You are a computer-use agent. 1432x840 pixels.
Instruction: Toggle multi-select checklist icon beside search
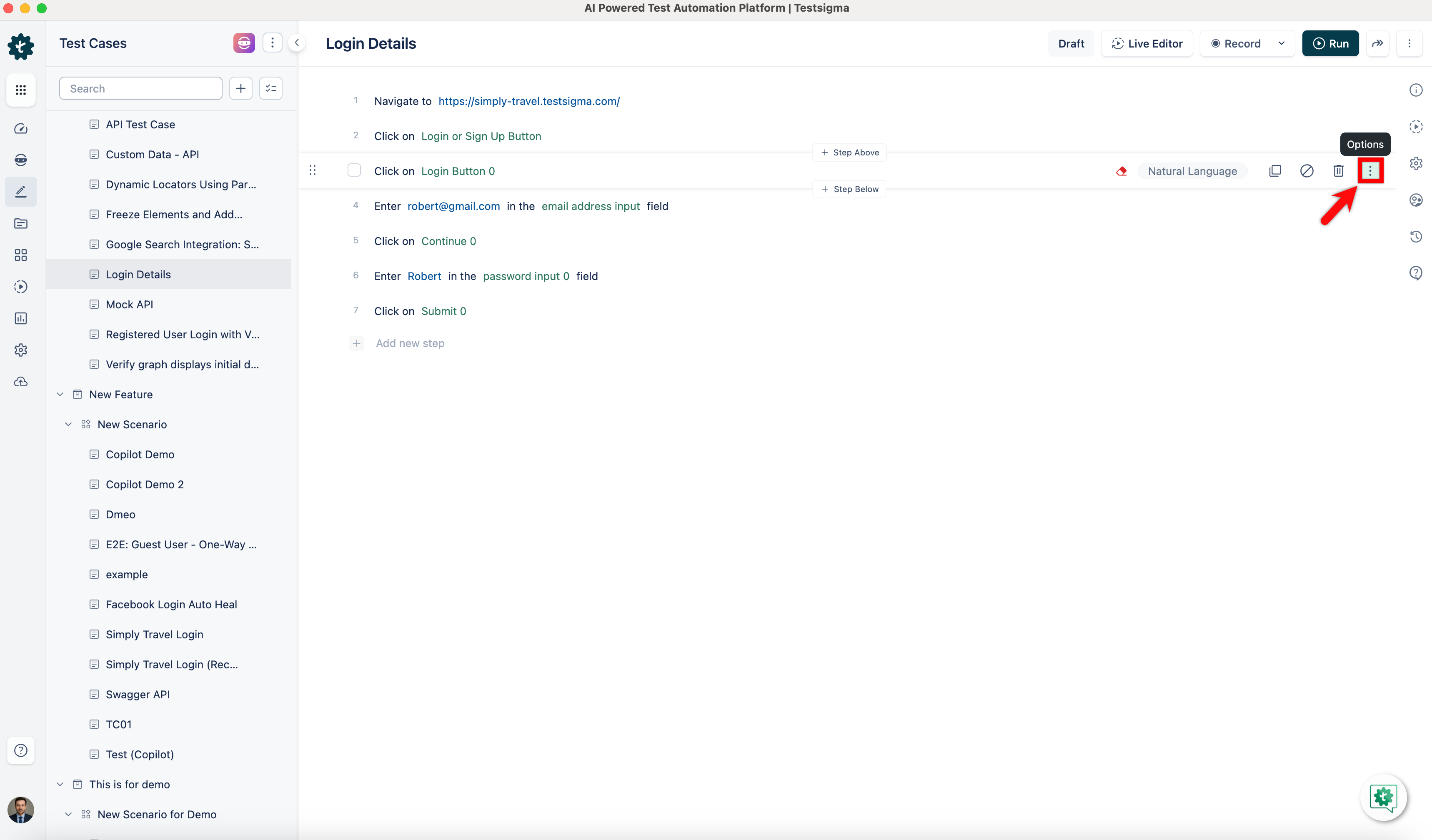click(270, 89)
